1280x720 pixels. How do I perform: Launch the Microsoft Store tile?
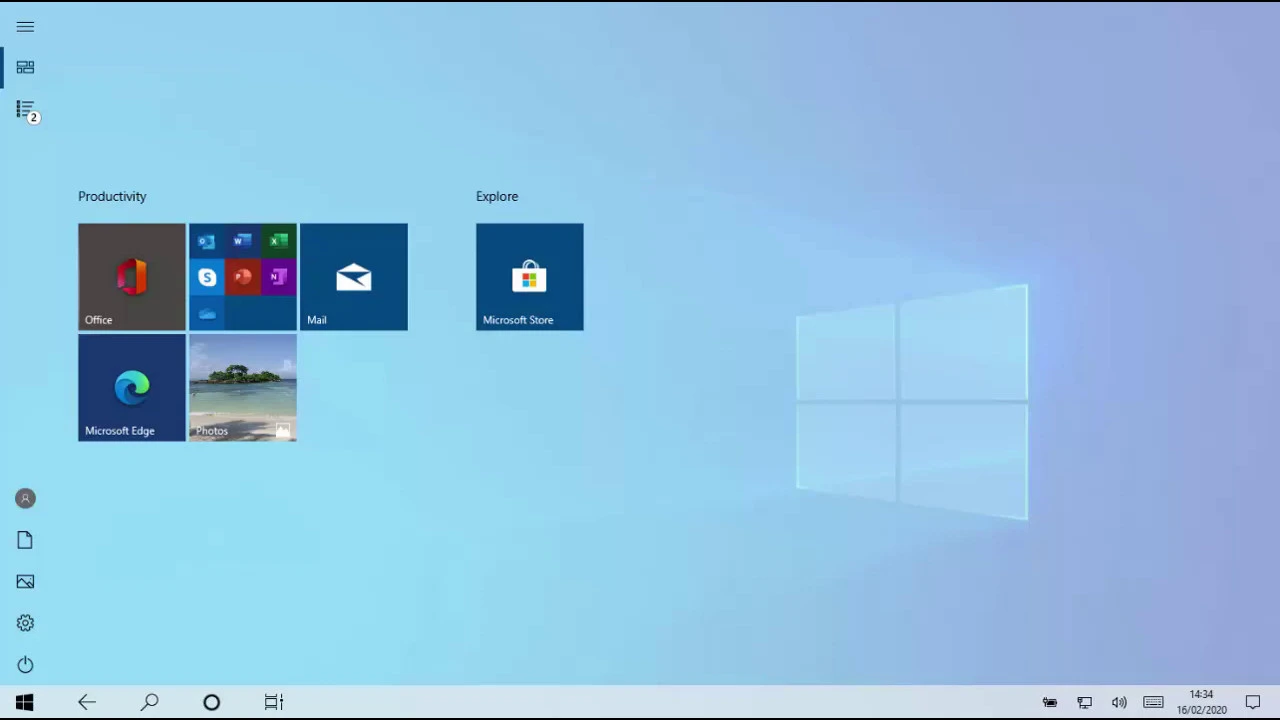click(x=530, y=277)
